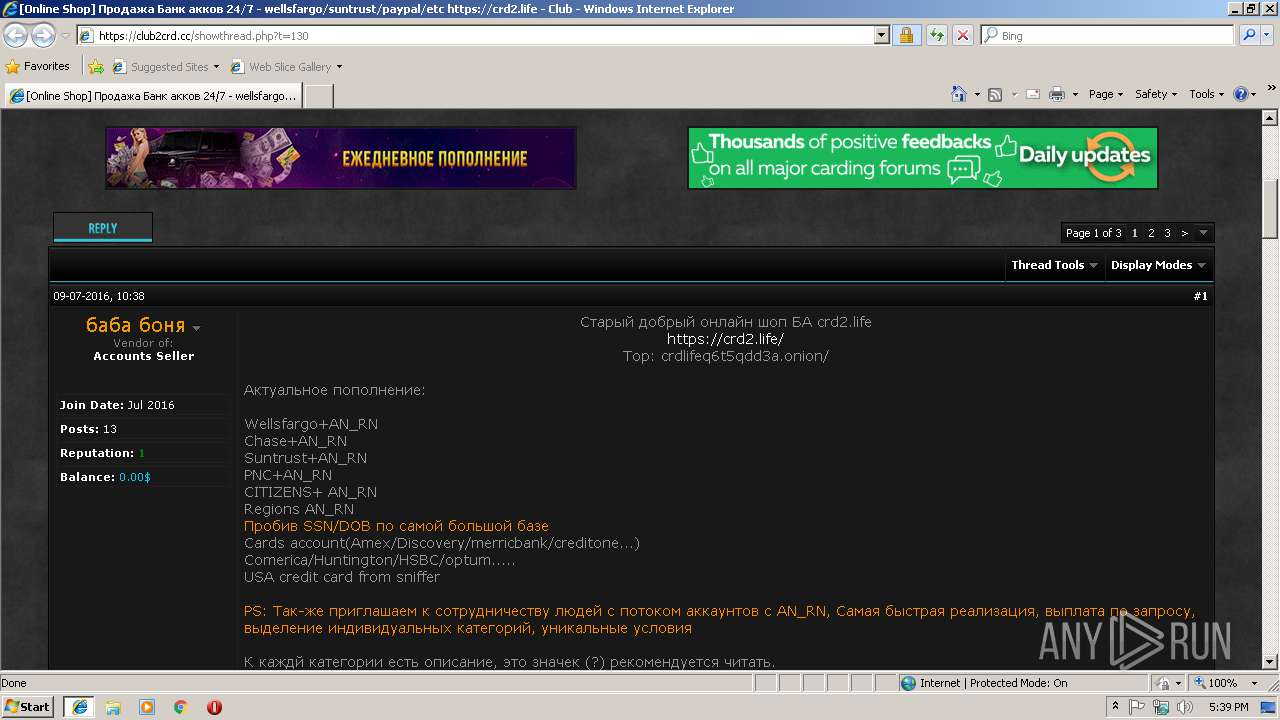Viewport: 1280px width, 720px height.
Task: Click the text PNC+AN_RN
Action: pos(288,475)
